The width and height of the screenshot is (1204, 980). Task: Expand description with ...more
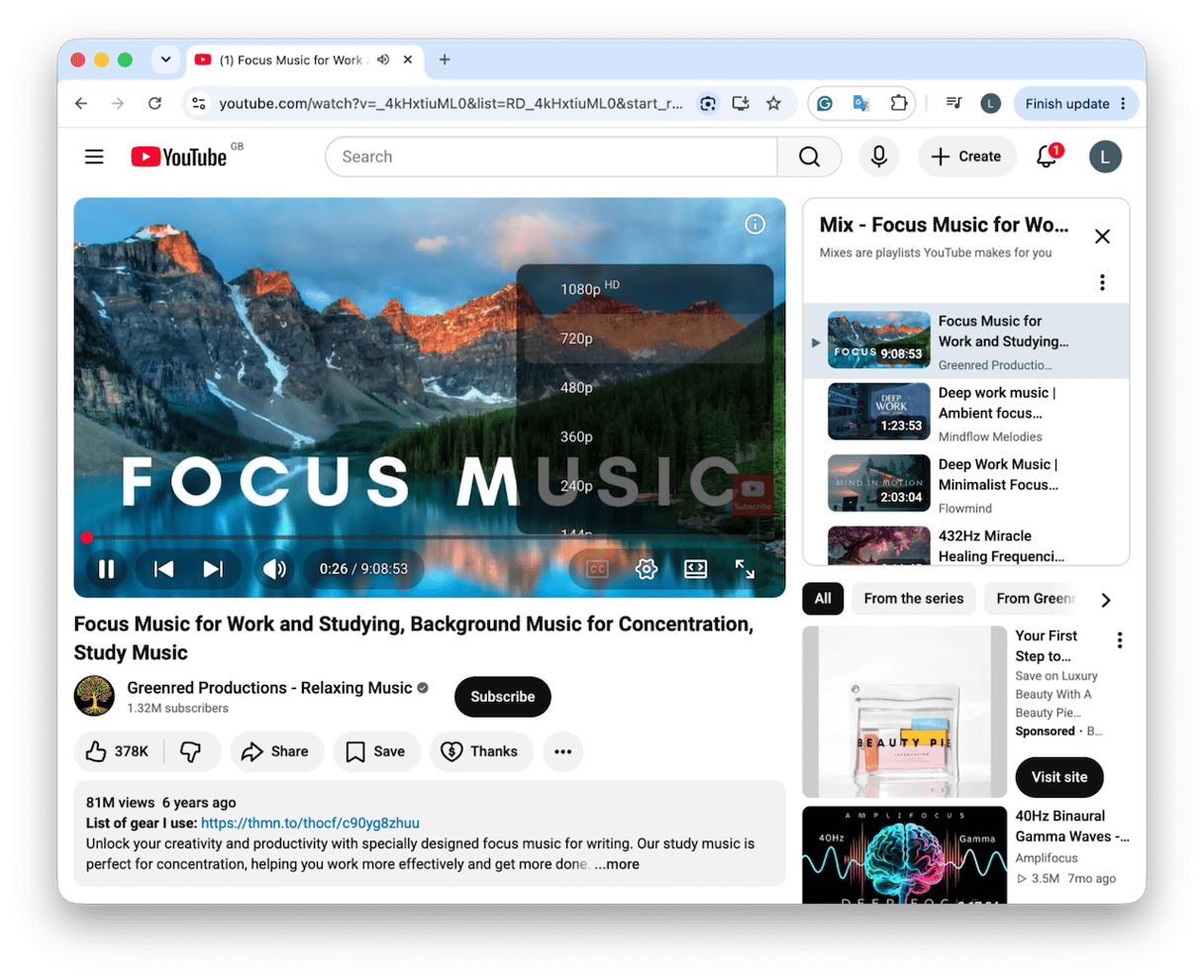tap(617, 864)
